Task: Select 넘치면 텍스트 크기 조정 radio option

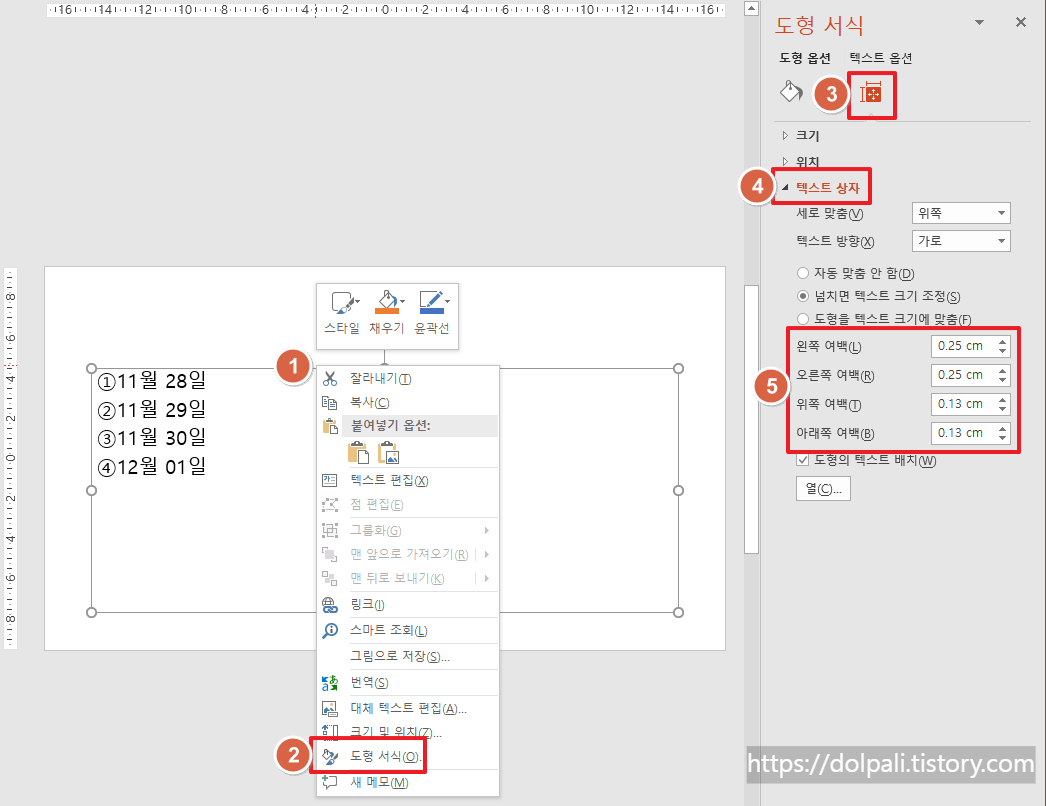Action: (803, 296)
